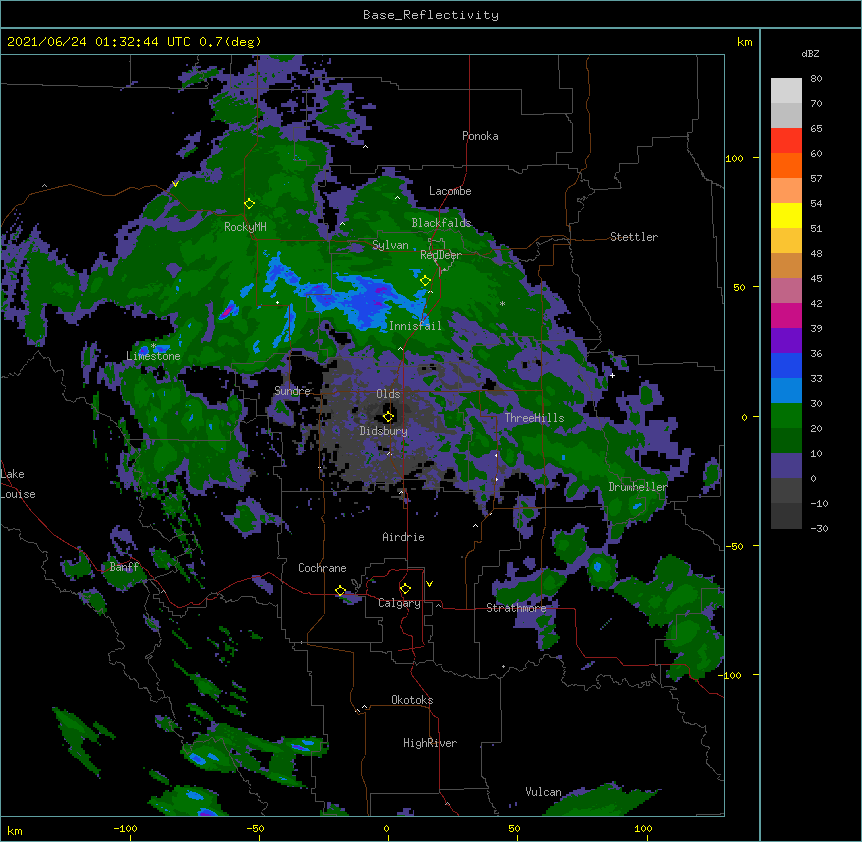Click the Banff town label
The image size is (862, 842).
click(x=124, y=567)
